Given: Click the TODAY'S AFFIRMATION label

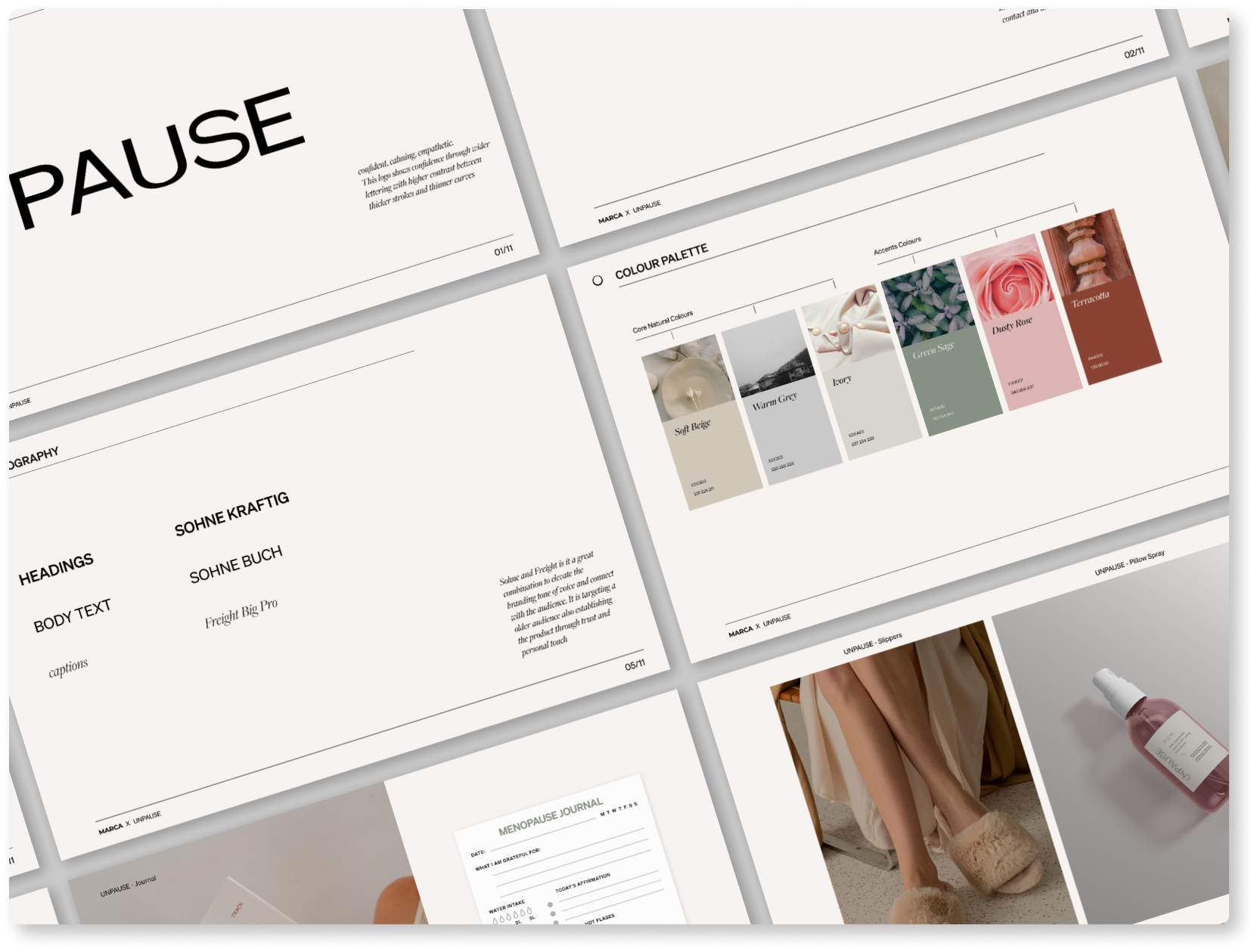Looking at the screenshot, I should pyautogui.click(x=582, y=883).
